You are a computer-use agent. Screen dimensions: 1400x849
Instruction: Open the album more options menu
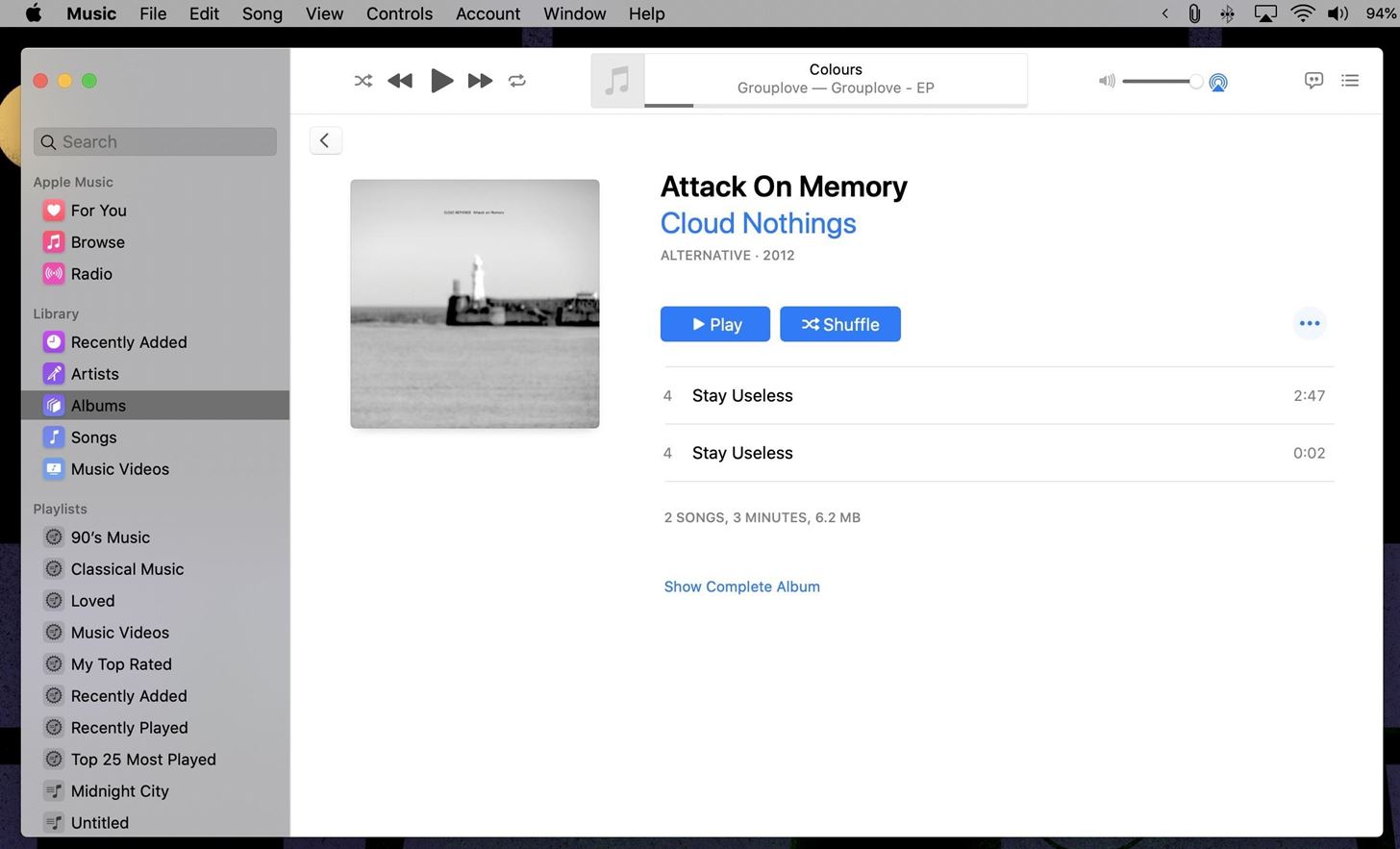(1310, 323)
